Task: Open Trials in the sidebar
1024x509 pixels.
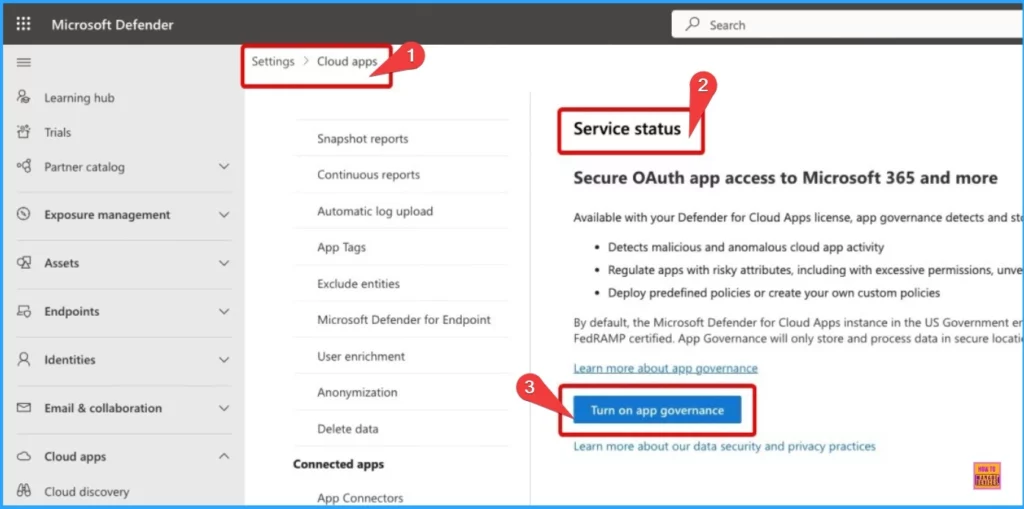Action: pos(57,132)
